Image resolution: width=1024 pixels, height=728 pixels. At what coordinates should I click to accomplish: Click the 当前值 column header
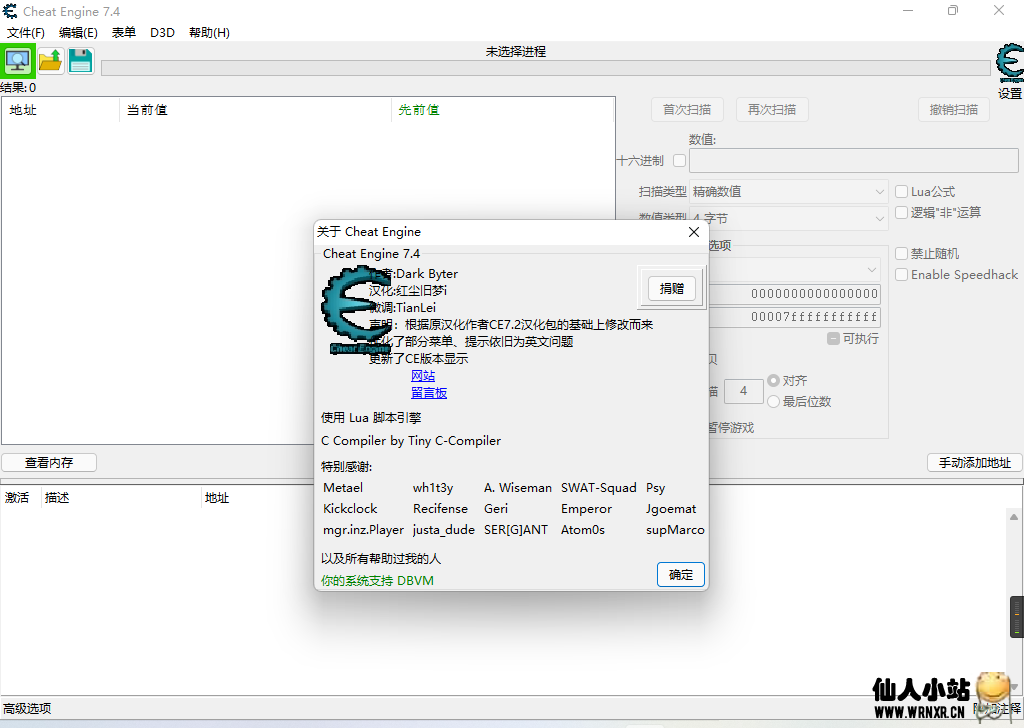tap(255, 110)
